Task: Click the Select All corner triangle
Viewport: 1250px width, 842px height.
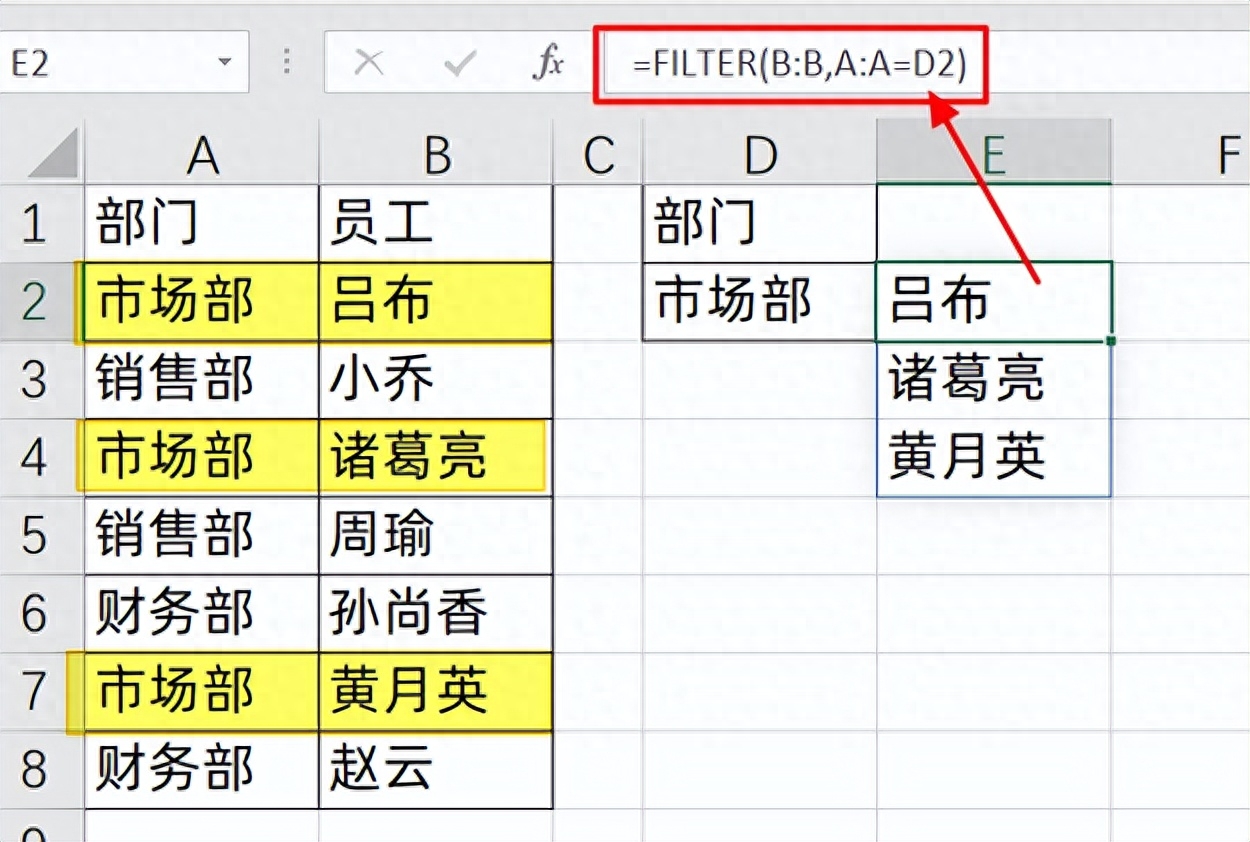Action: point(45,156)
